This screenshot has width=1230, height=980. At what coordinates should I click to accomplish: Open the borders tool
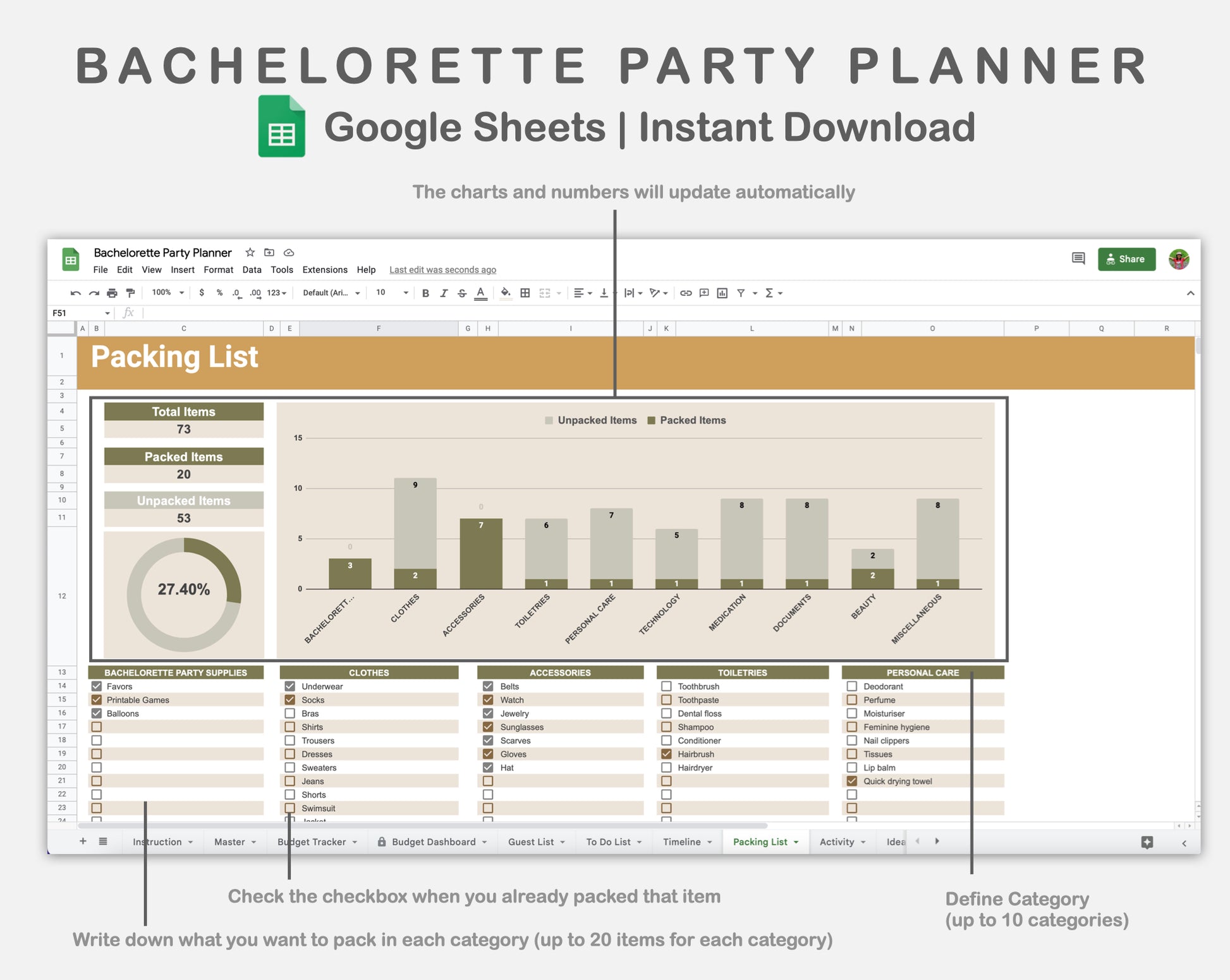525,293
